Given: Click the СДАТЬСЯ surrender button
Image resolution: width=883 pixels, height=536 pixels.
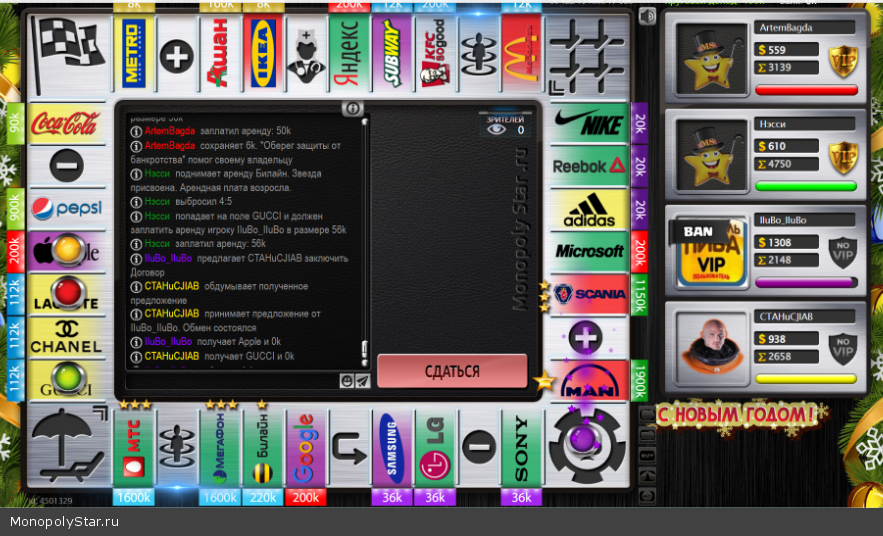Looking at the screenshot, I should tap(452, 371).
